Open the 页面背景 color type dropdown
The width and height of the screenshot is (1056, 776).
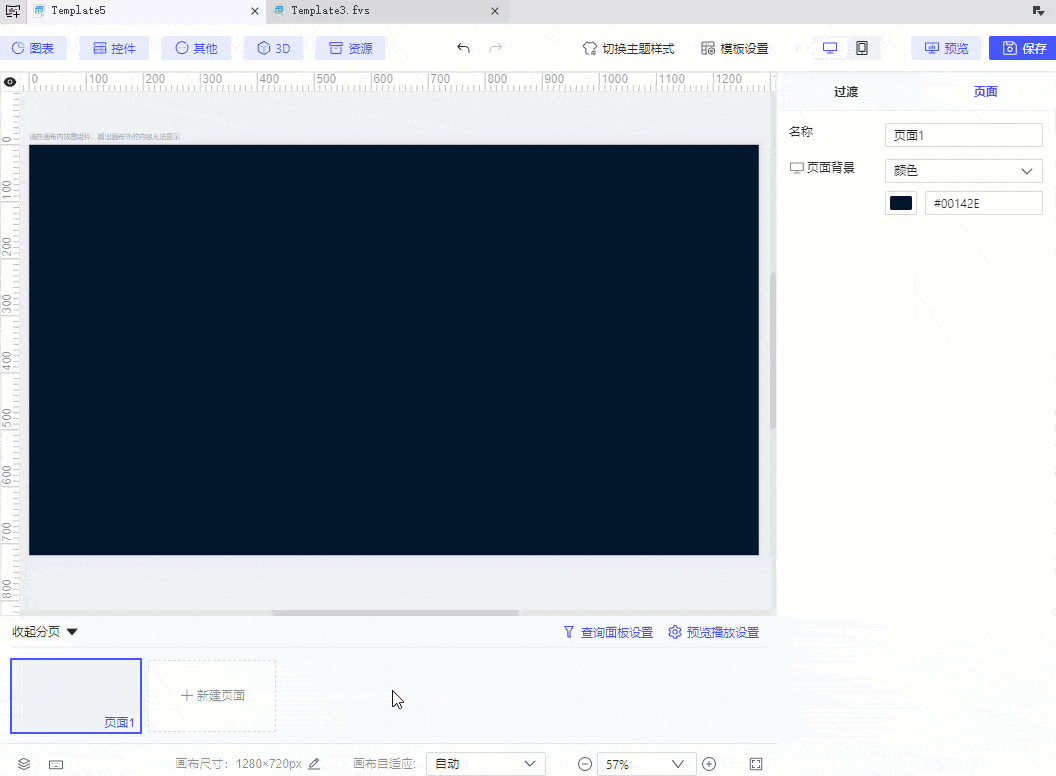(962, 170)
